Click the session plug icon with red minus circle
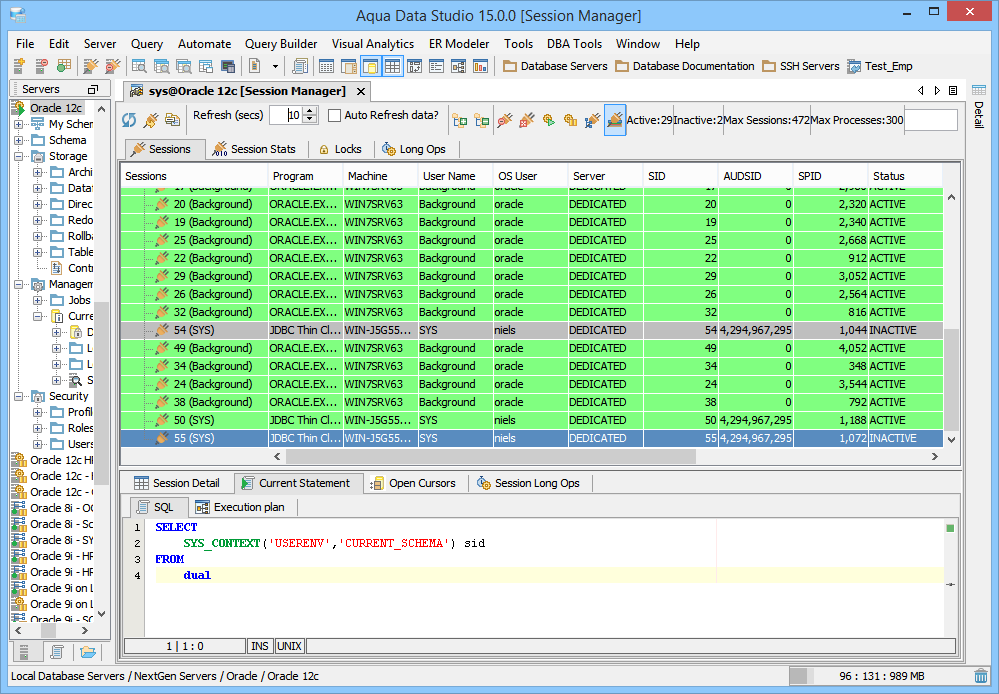Screen dimensions: 999x694 pyautogui.click(x=505, y=120)
